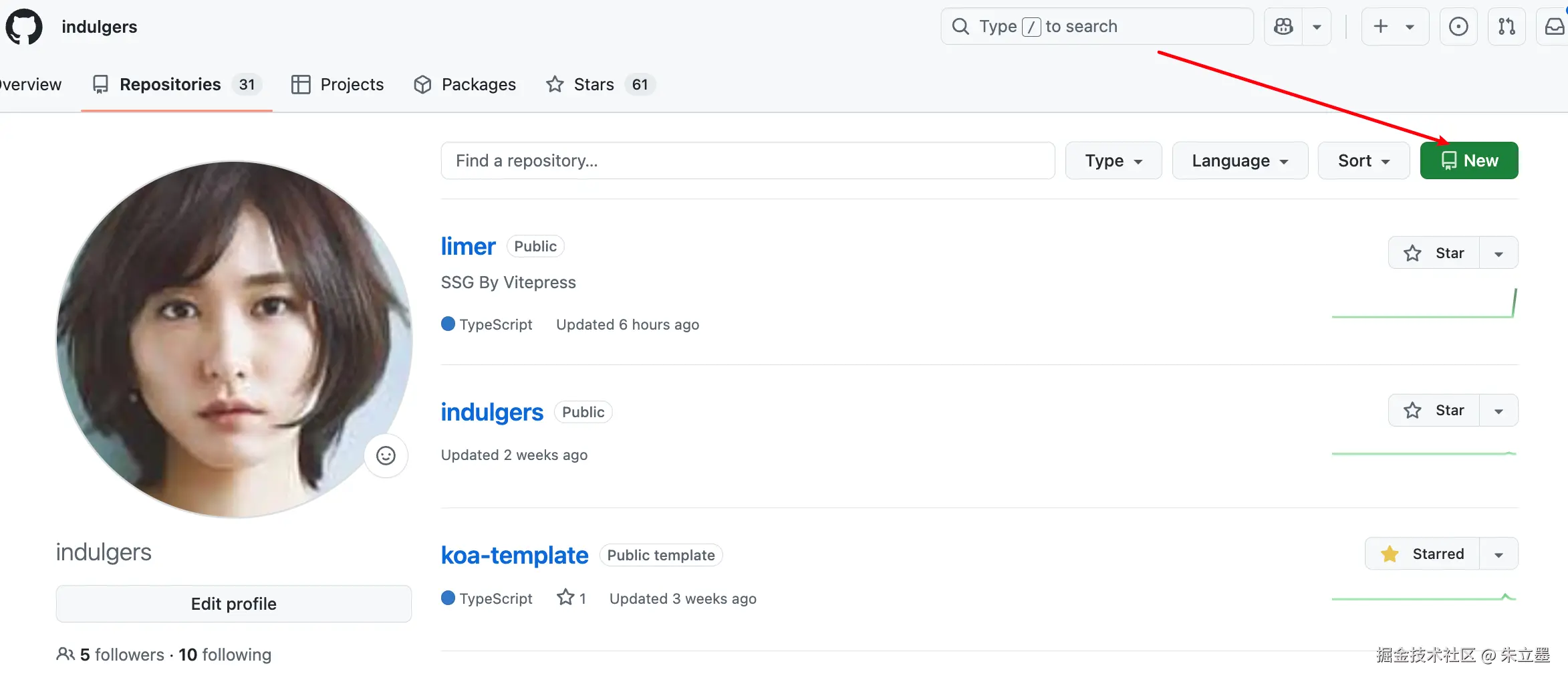Open the Issues icon in header
Image resolution: width=1568 pixels, height=682 pixels.
[x=1458, y=27]
